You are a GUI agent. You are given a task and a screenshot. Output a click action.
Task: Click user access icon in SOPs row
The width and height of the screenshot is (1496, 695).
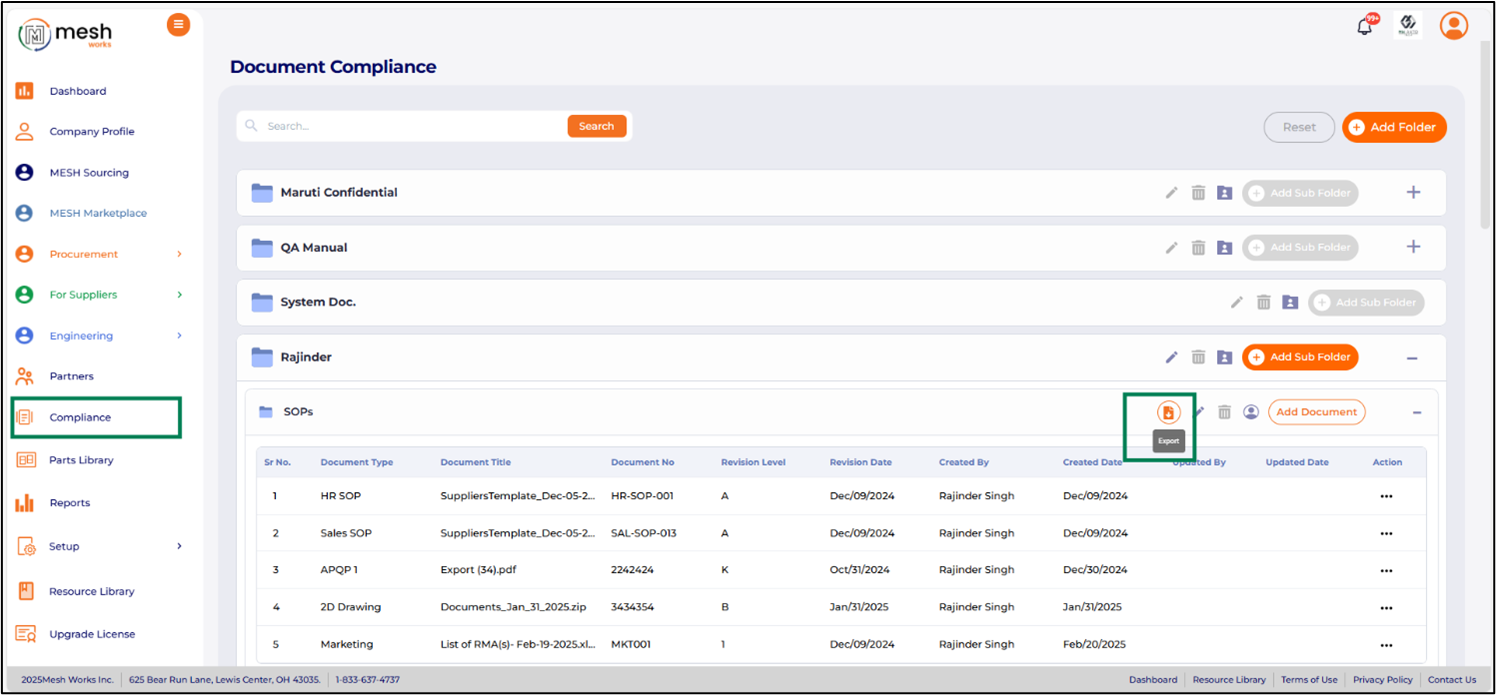(1251, 412)
